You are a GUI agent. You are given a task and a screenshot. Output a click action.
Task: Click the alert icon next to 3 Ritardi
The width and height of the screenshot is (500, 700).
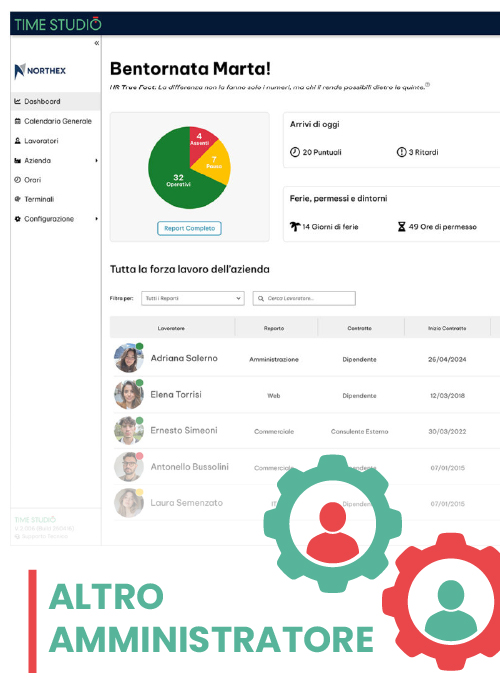coord(401,152)
